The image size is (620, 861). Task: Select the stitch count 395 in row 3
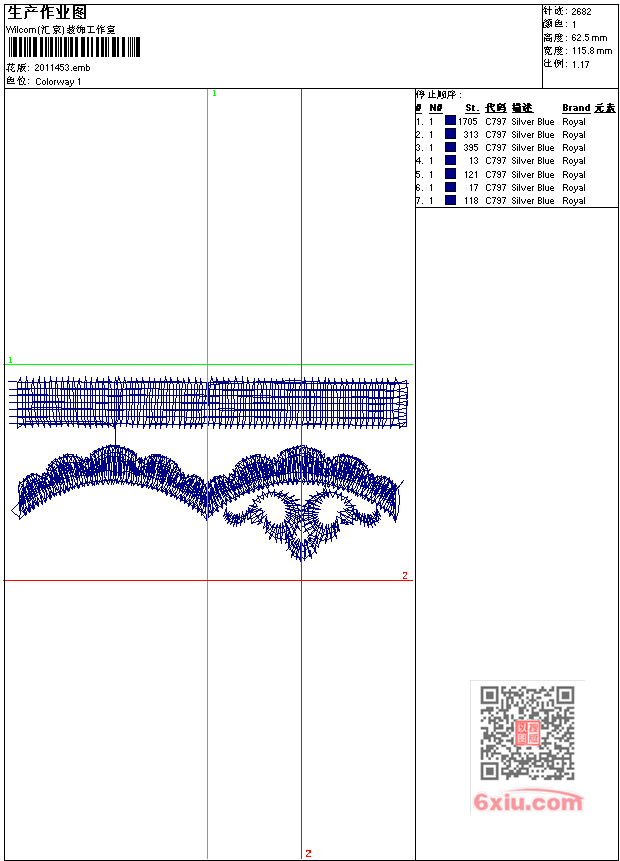click(471, 148)
